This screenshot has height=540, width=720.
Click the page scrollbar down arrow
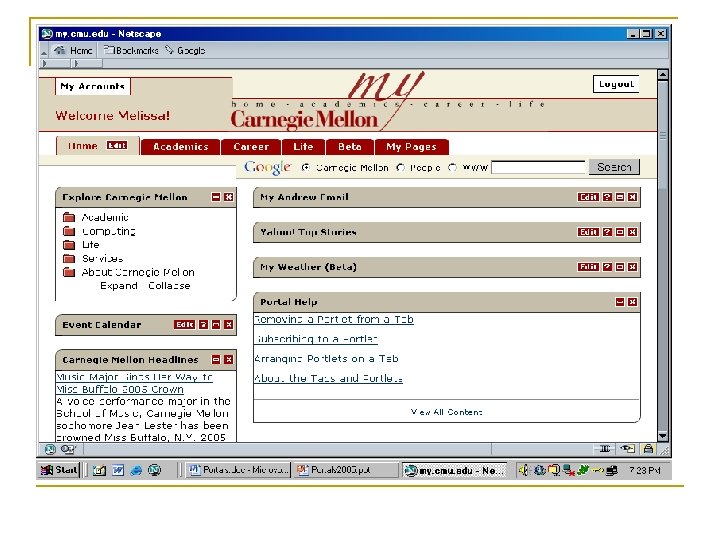[x=662, y=436]
